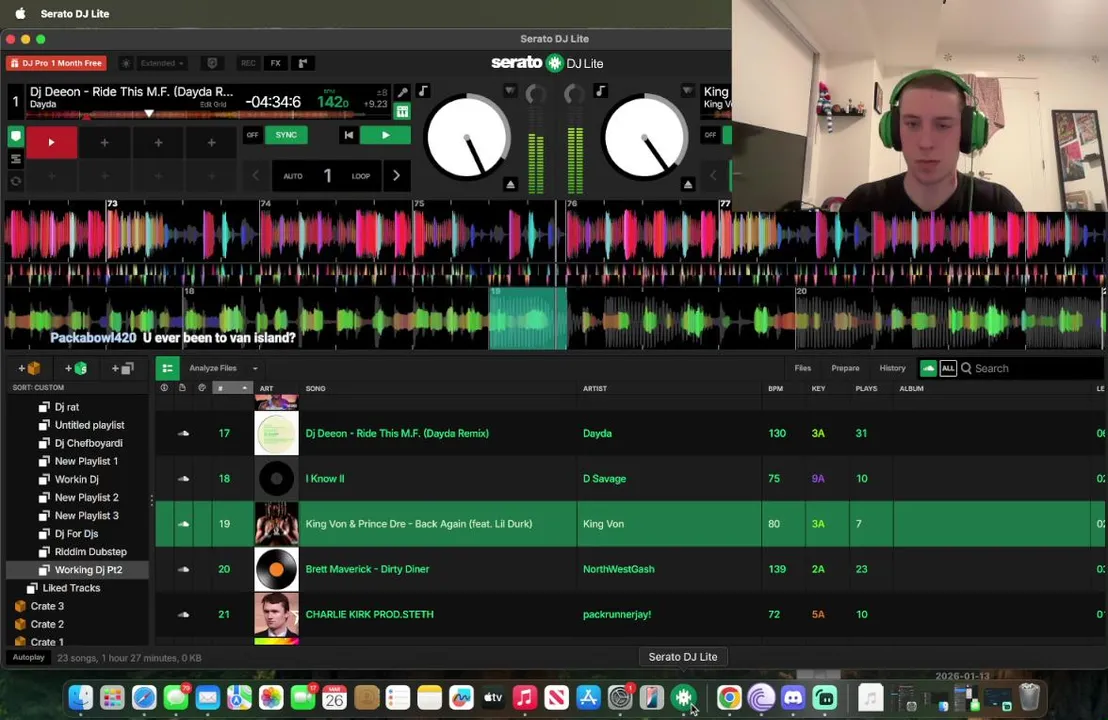
Task: Open deck 2 dropdown arrow near King Von title
Action: [688, 90]
